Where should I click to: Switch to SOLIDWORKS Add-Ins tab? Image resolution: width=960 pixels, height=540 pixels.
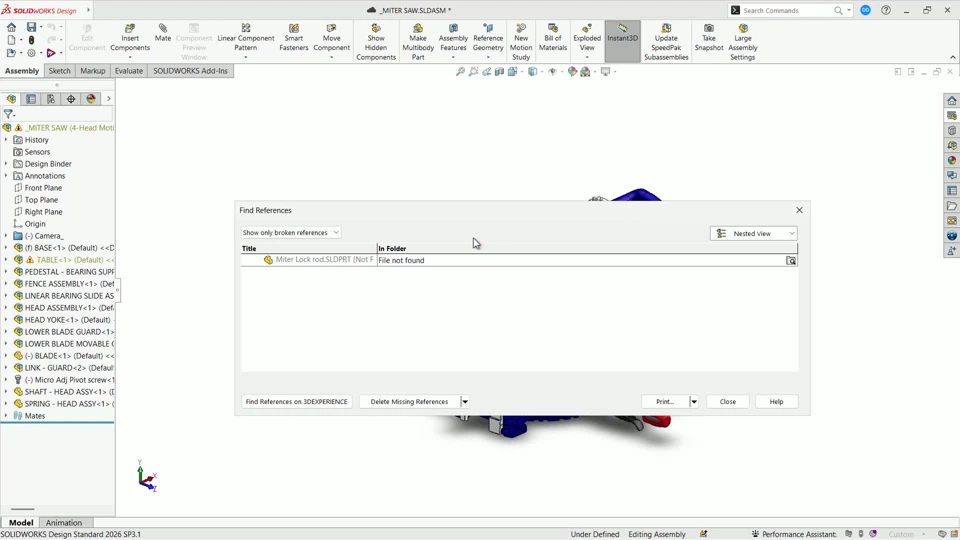click(x=190, y=71)
